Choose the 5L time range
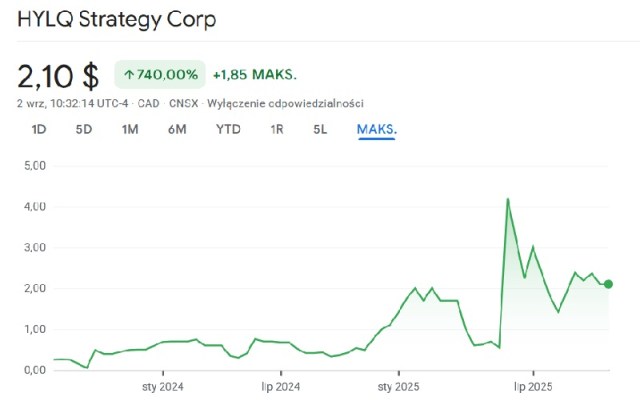Viewport: 640px width, 405px height. click(320, 129)
